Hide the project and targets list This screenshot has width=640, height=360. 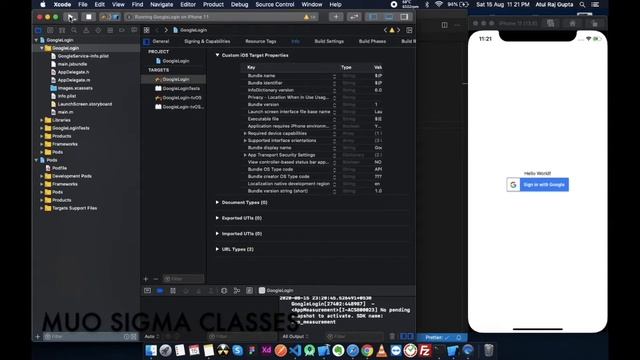(x=147, y=42)
